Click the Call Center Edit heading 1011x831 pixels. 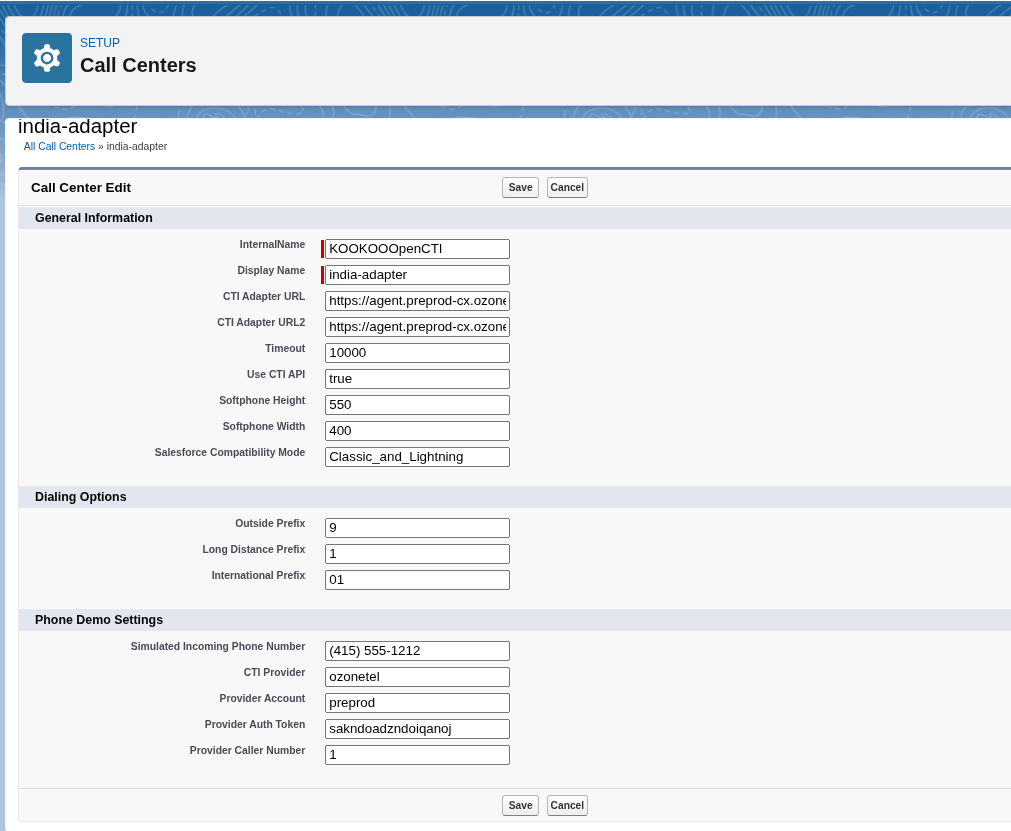(x=81, y=188)
